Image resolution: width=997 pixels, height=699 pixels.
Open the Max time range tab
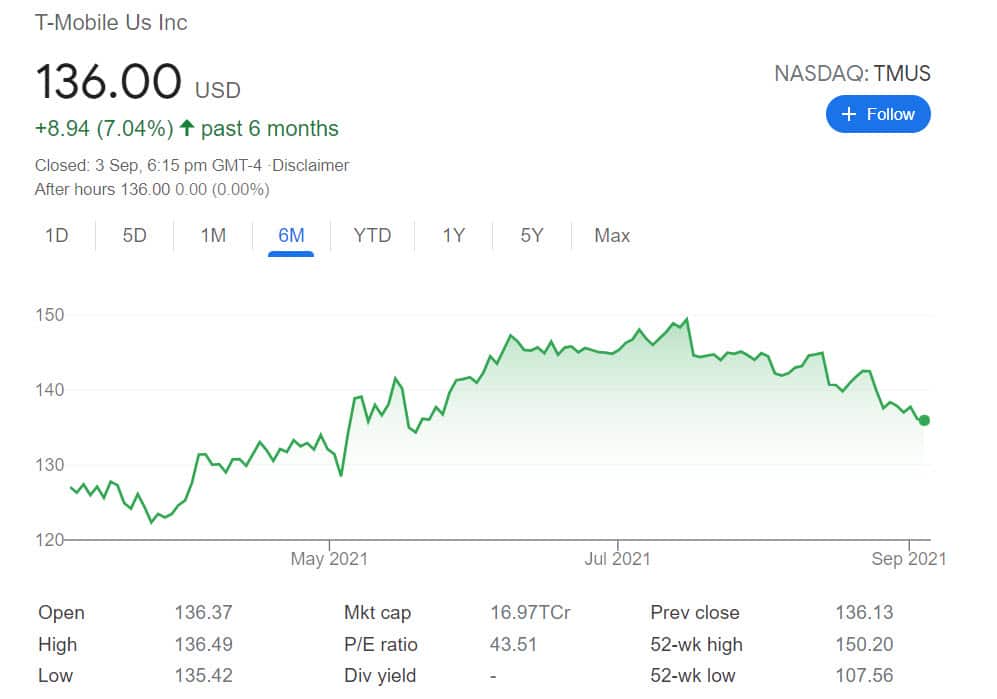point(612,236)
